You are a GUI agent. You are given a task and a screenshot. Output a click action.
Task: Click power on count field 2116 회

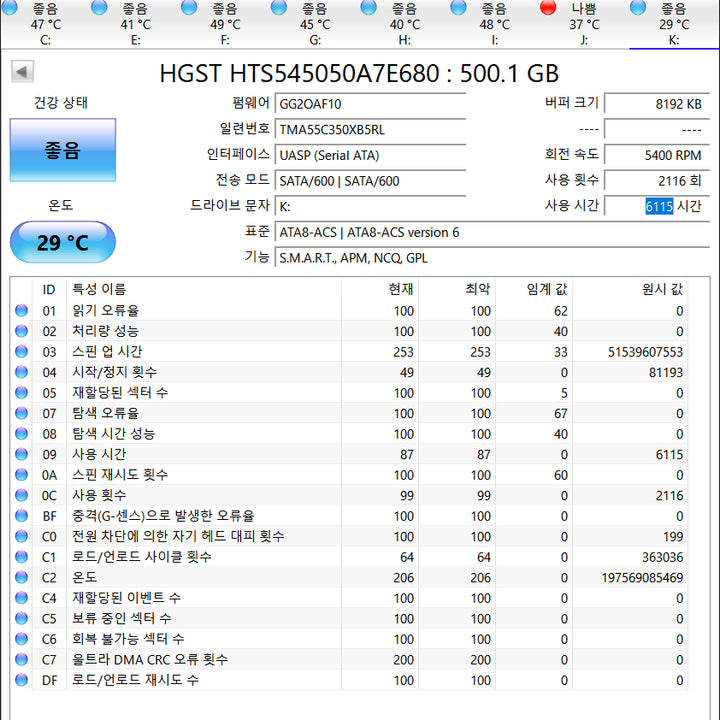[x=657, y=181]
